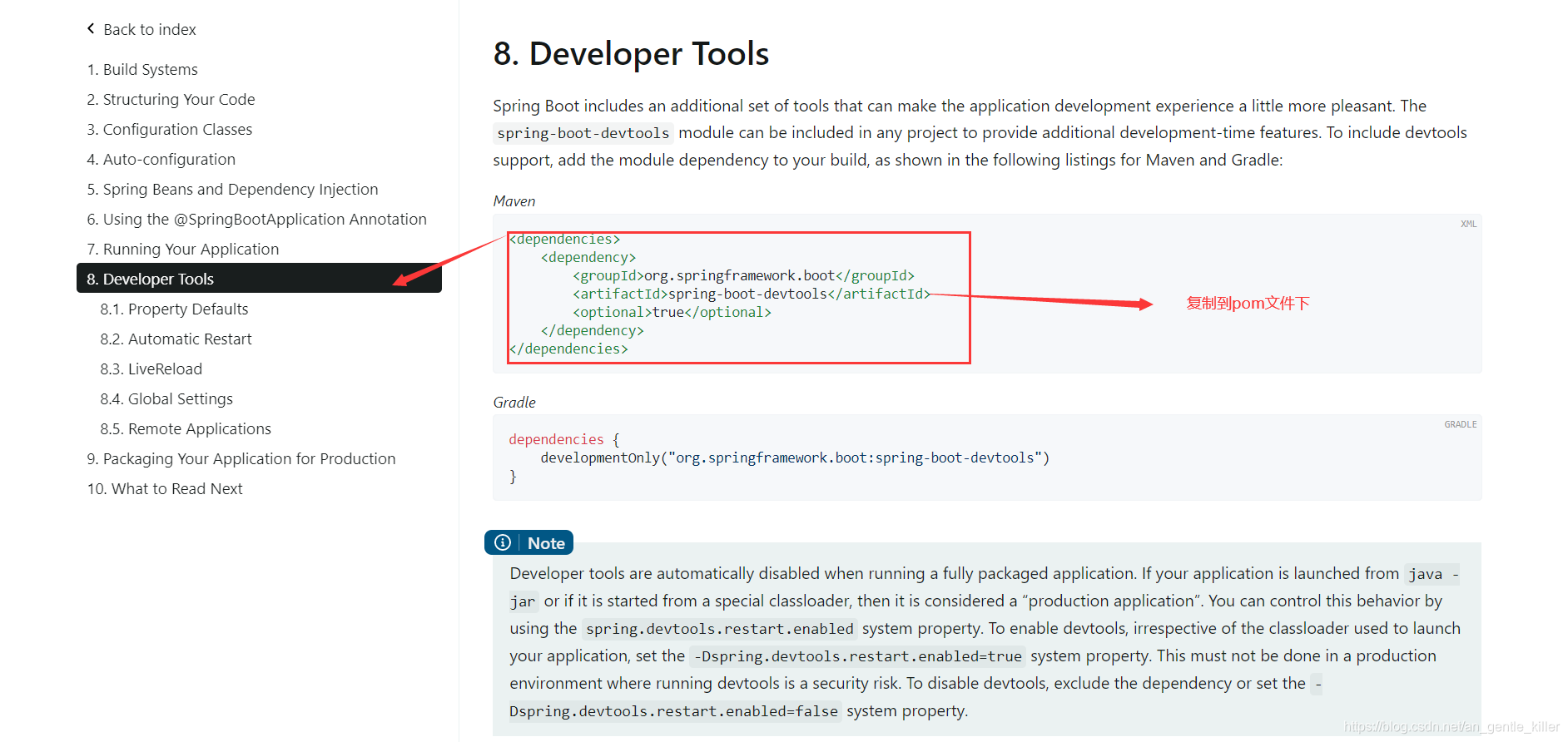Click the Gradle dependencies keyword

coord(556,439)
